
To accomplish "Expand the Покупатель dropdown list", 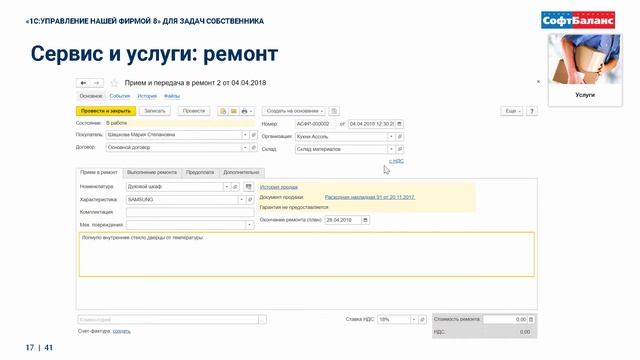I will (x=245, y=135).
